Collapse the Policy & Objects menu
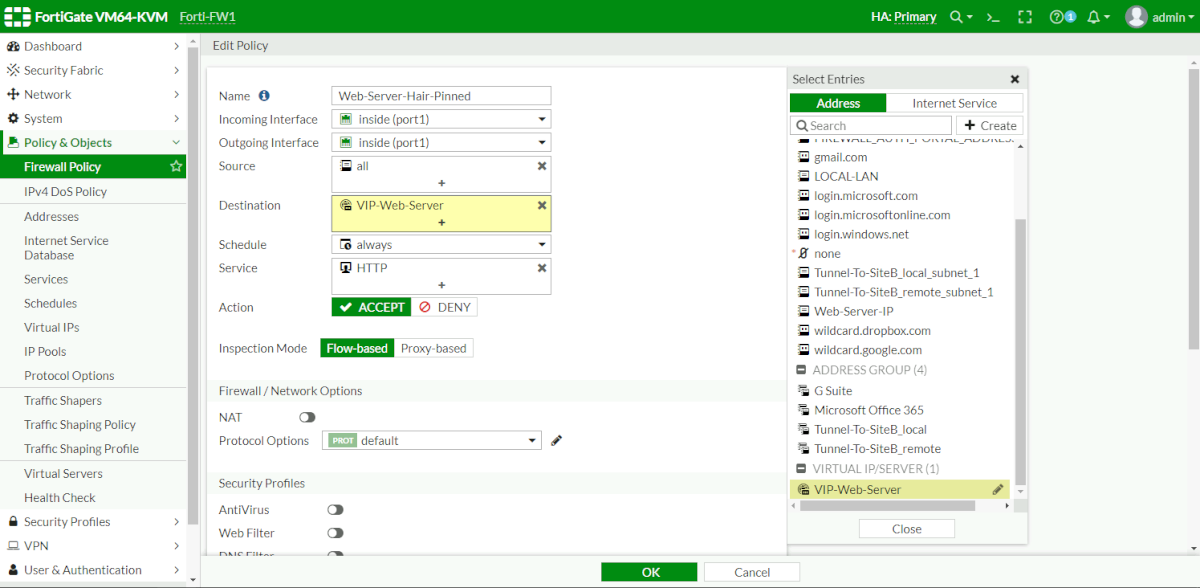This screenshot has height=588, width=1200. point(93,142)
